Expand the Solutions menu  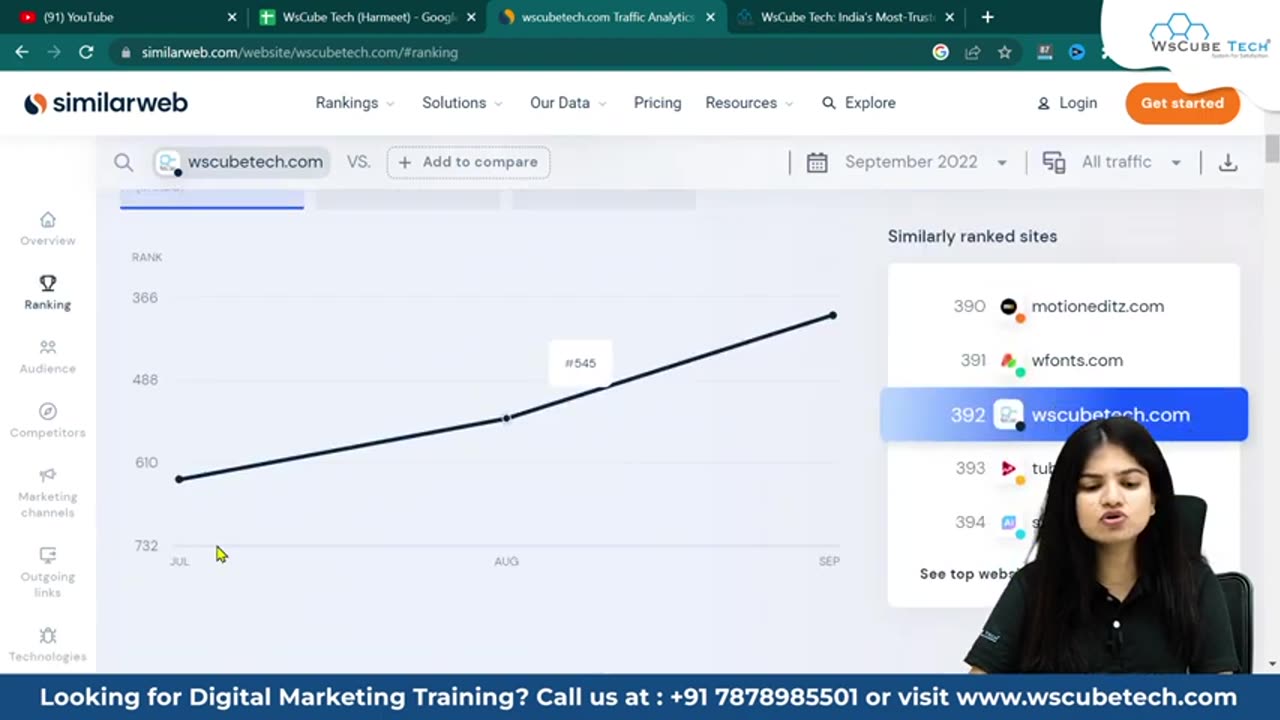point(462,103)
